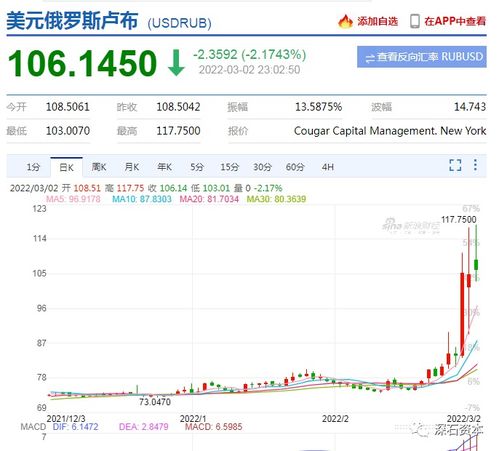Switch to the 年K chart tab
This screenshot has width=499, height=451.
(x=164, y=167)
